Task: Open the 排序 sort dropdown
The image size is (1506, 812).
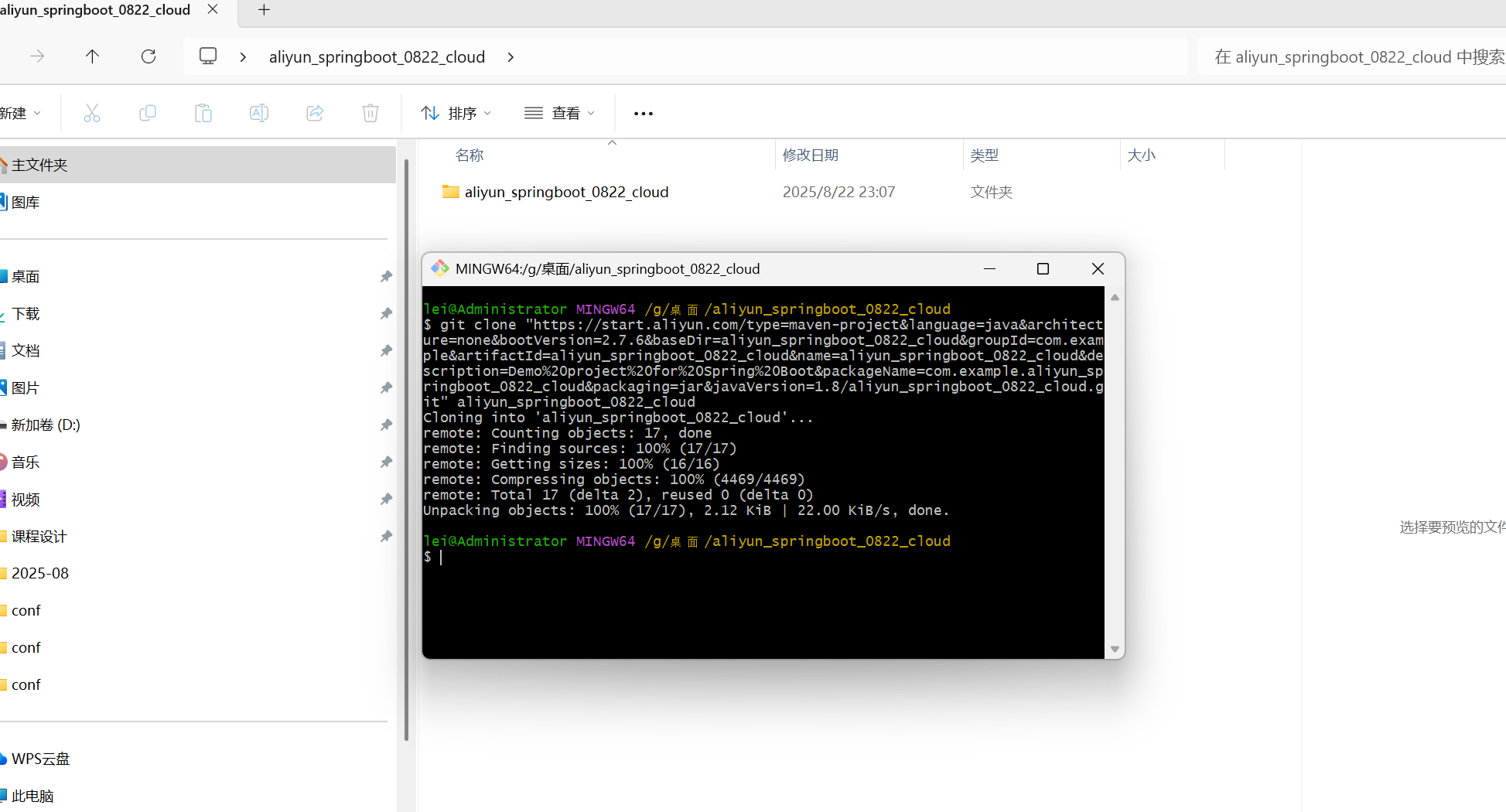Action: (456, 114)
